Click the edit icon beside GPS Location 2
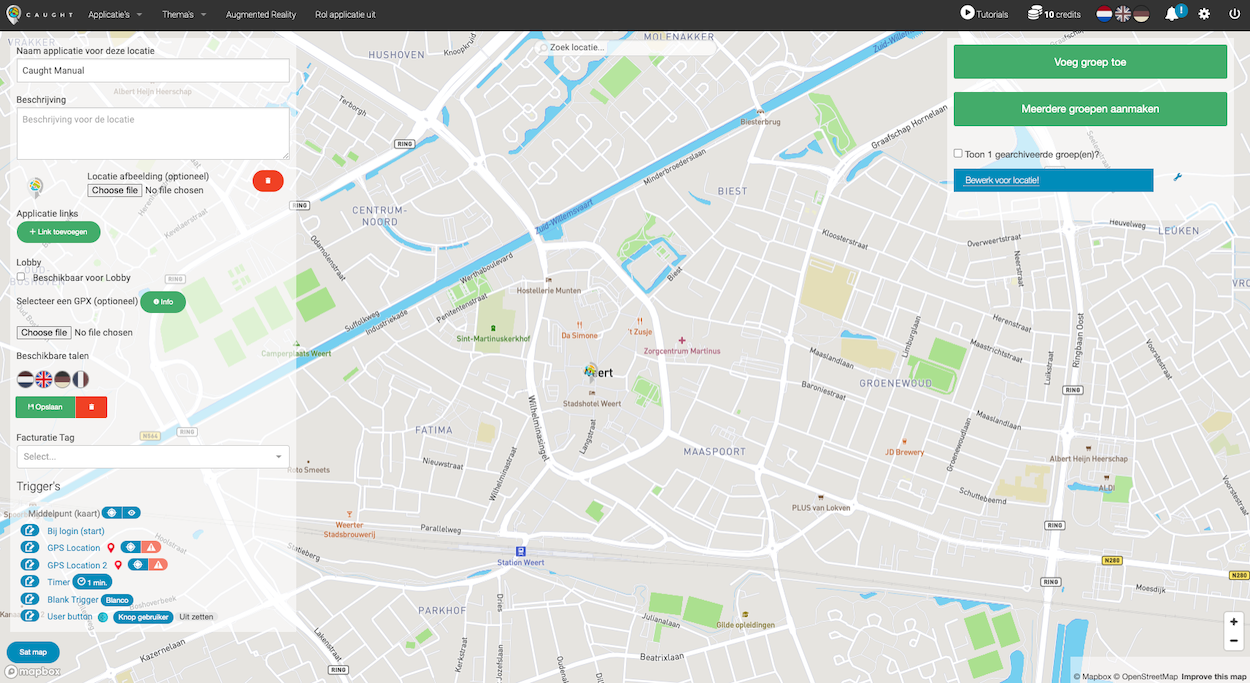This screenshot has height=683, width=1250. 30,565
